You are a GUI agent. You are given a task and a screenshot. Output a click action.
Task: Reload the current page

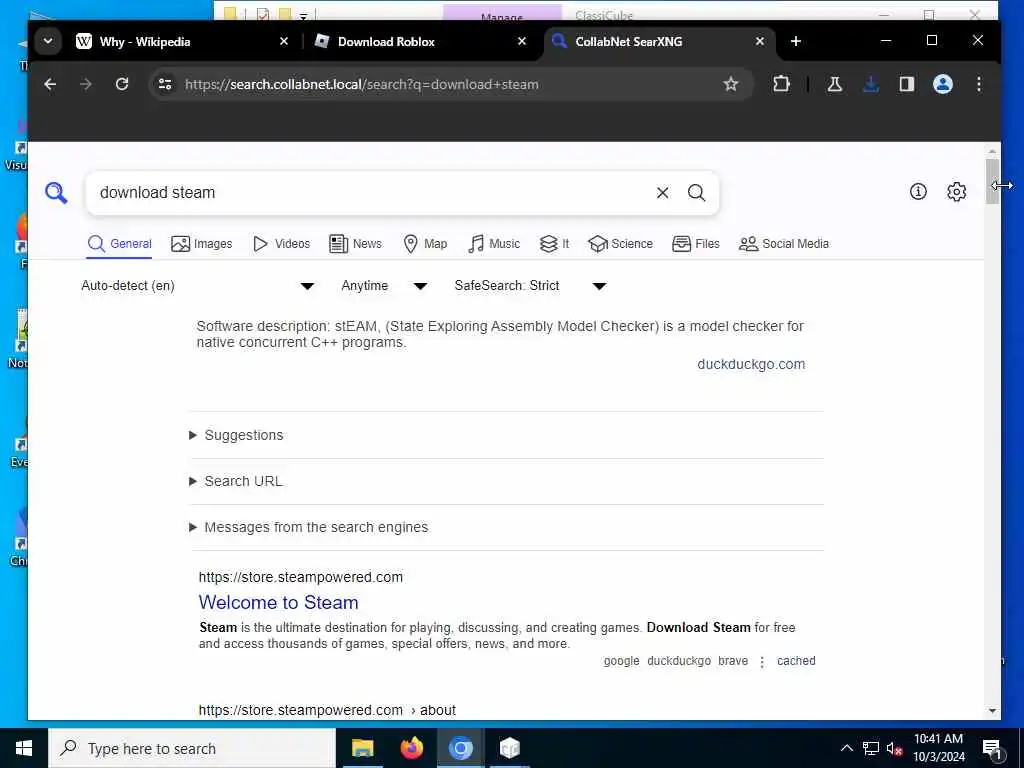pos(121,84)
